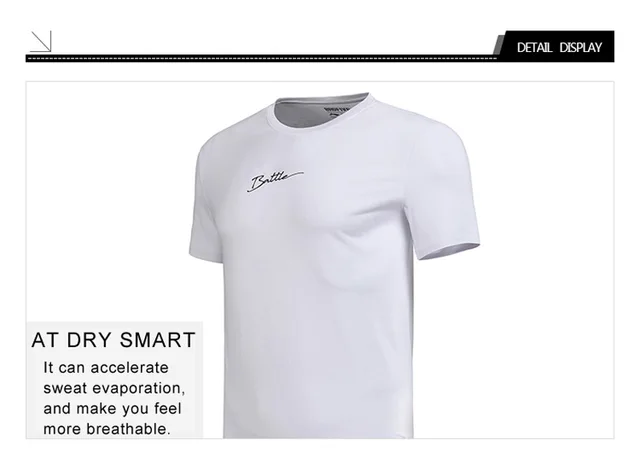The width and height of the screenshot is (640, 452).
Task: Click the gray slanted accent beside DETAIL DISPLAY
Action: coord(498,45)
